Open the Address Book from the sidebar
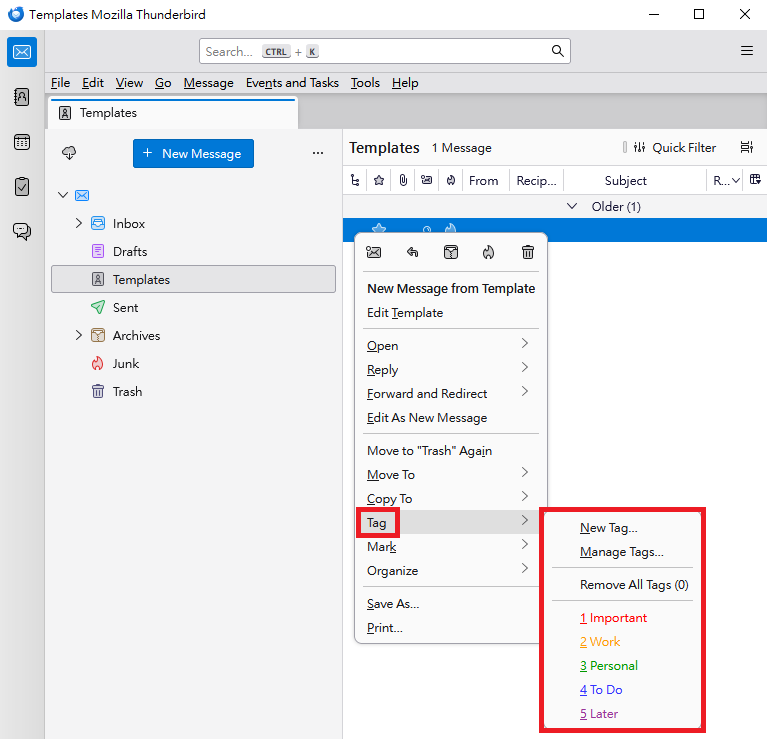This screenshot has height=739, width=767. [x=22, y=97]
